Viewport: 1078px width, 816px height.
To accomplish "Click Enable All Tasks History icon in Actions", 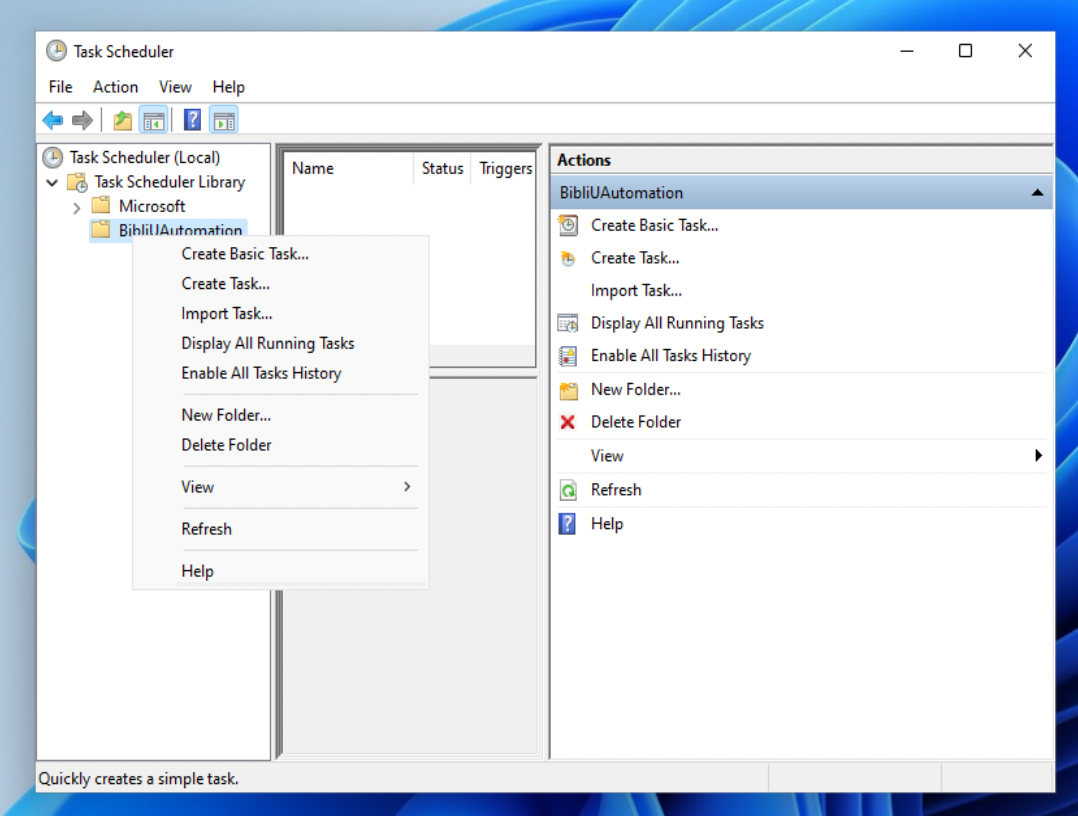I will click(x=568, y=356).
